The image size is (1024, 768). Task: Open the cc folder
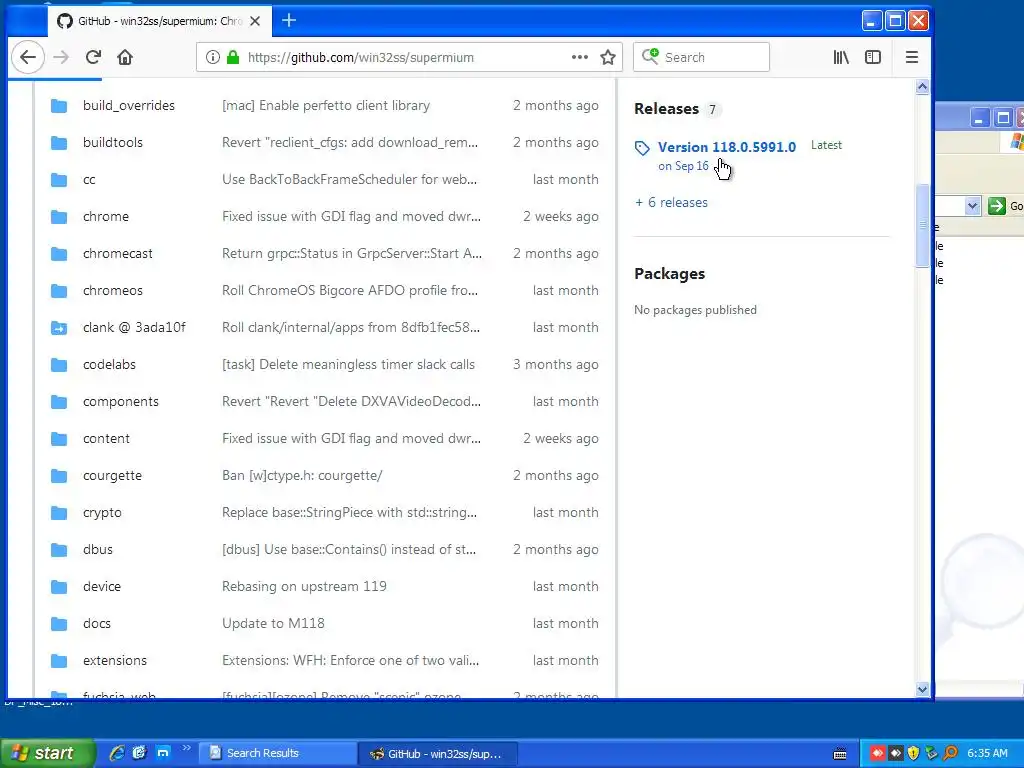(89, 180)
